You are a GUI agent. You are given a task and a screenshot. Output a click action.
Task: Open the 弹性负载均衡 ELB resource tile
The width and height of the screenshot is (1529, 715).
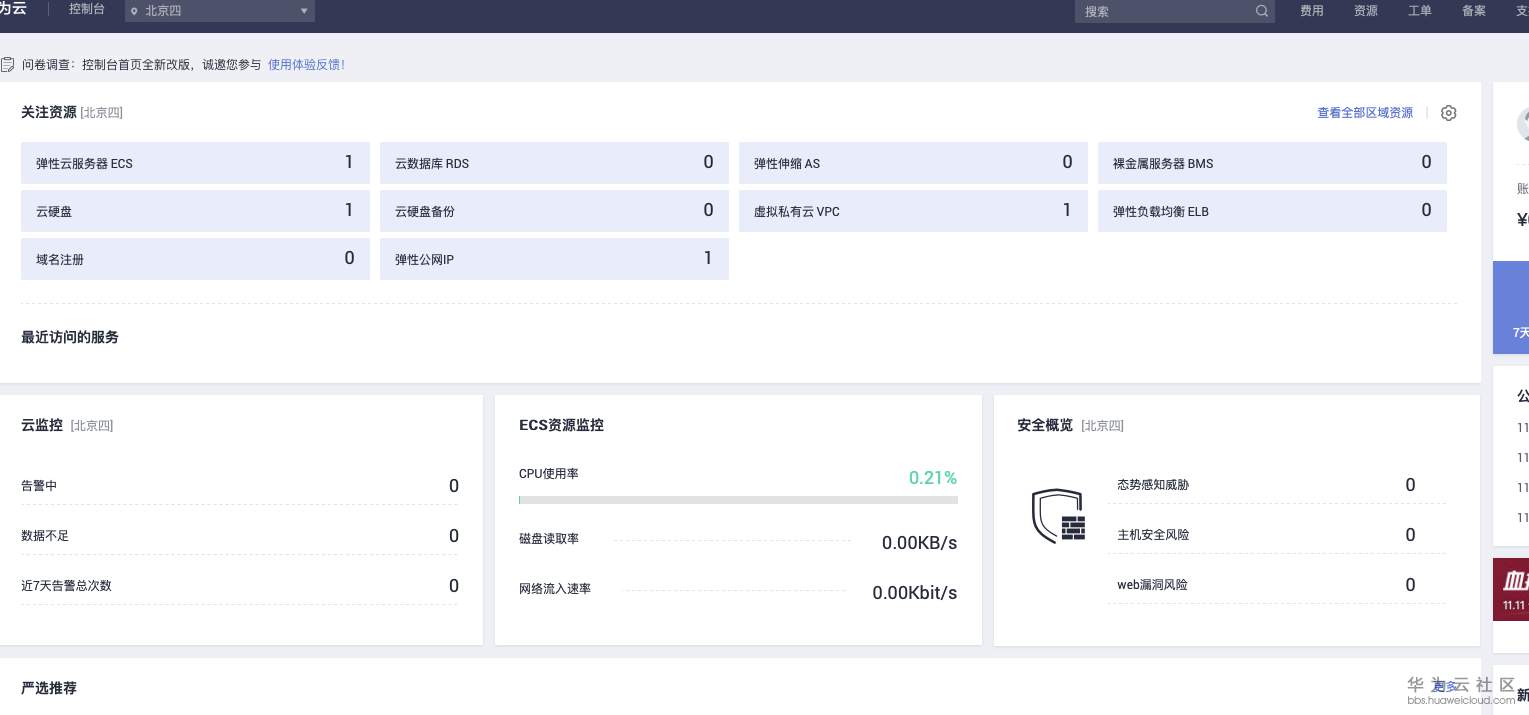pyautogui.click(x=1272, y=211)
